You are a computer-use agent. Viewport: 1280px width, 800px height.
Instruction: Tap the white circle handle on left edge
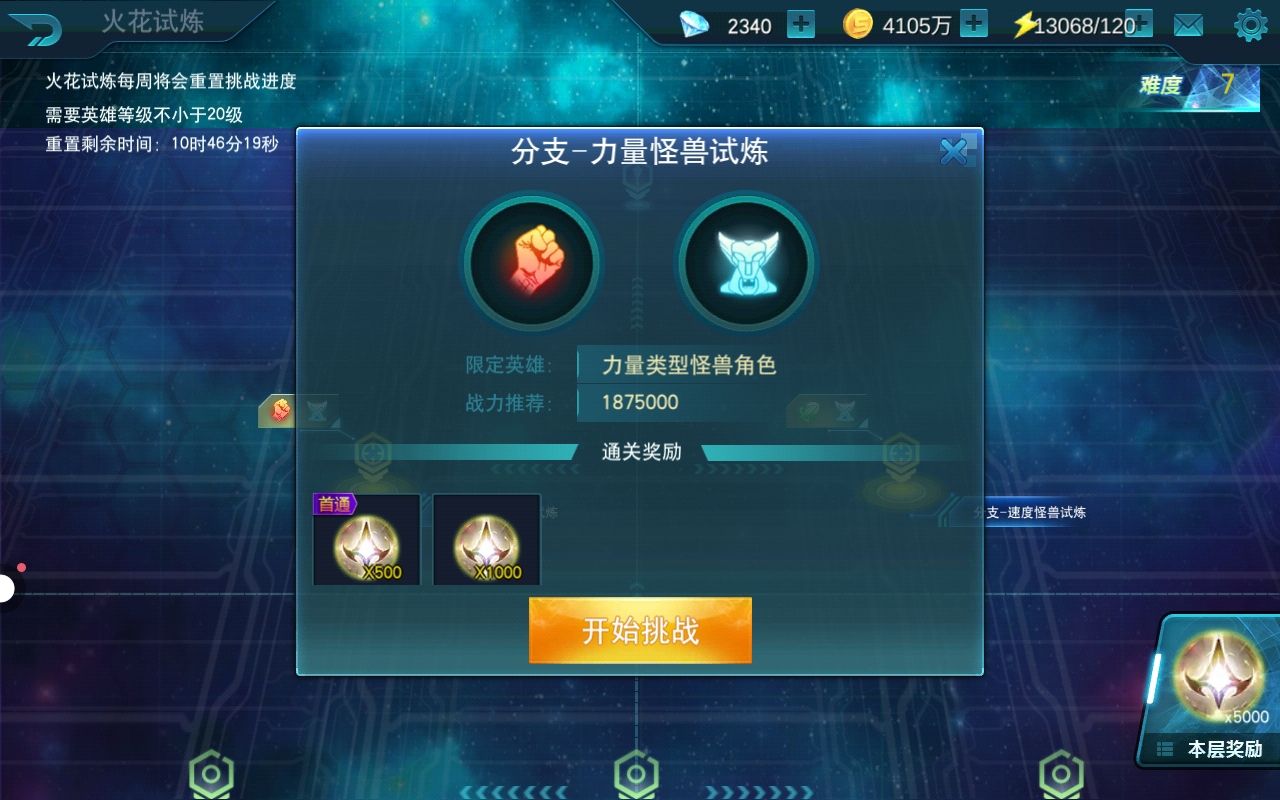(6, 589)
